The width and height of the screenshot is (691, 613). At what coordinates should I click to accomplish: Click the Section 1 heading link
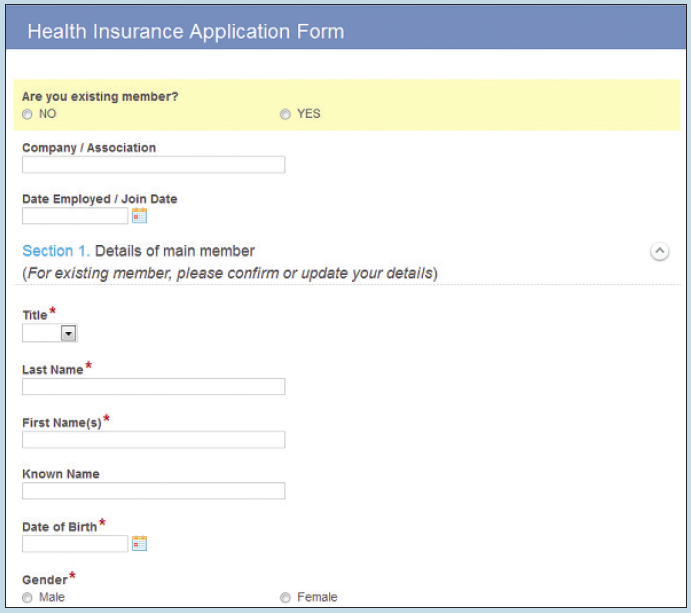click(x=56, y=251)
